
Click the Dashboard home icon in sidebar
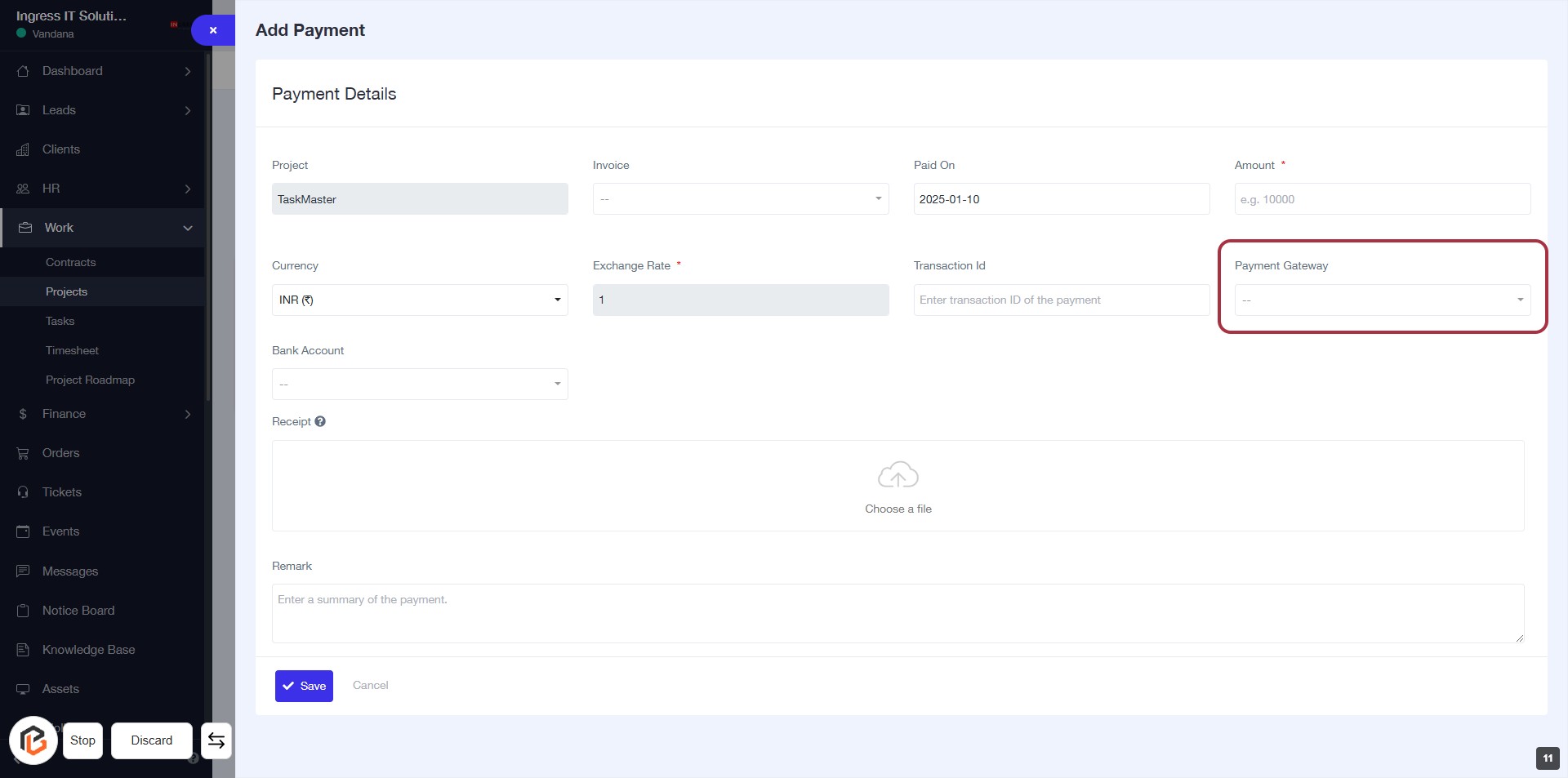point(23,71)
